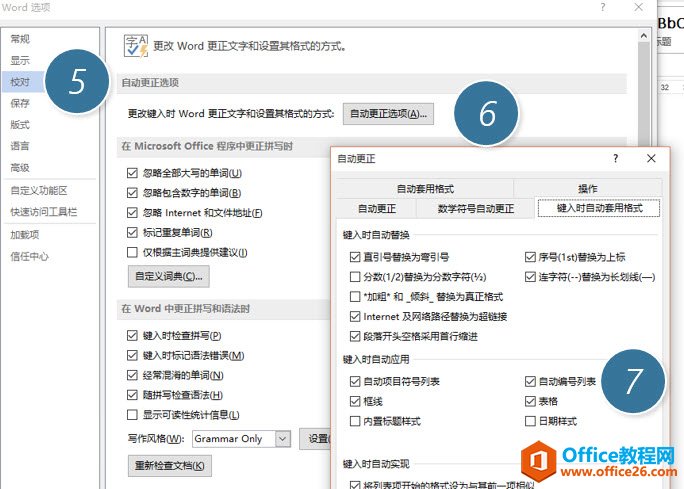This screenshot has height=489, width=684.
Task: Click the help question mark in Word Options title bar
Action: click(x=603, y=7)
